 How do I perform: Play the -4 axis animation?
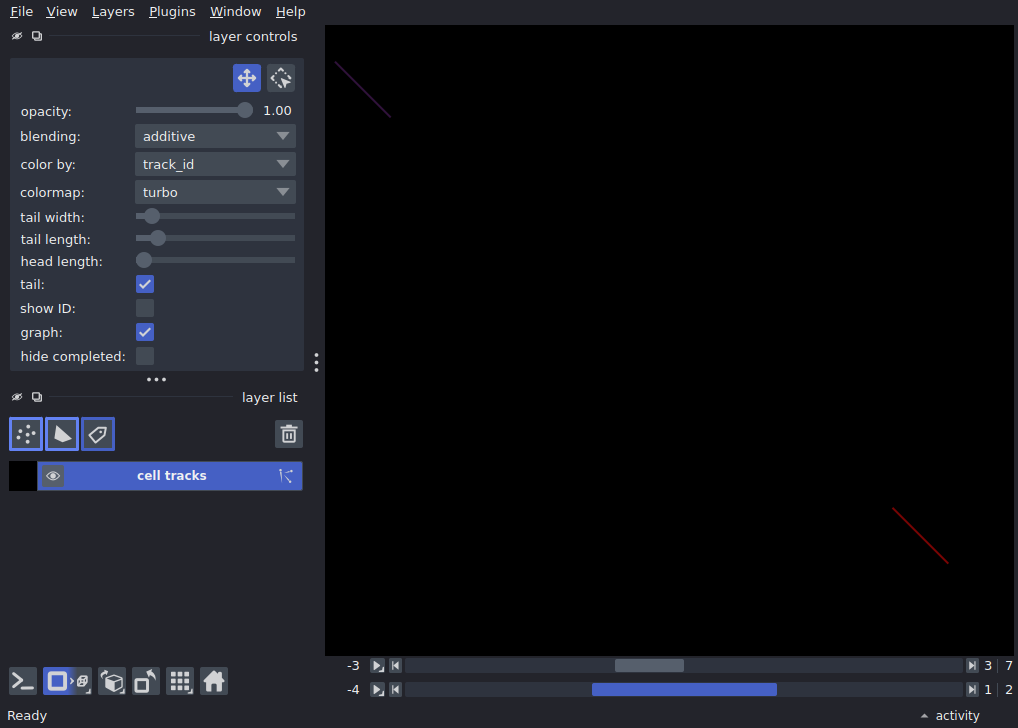[x=377, y=690]
